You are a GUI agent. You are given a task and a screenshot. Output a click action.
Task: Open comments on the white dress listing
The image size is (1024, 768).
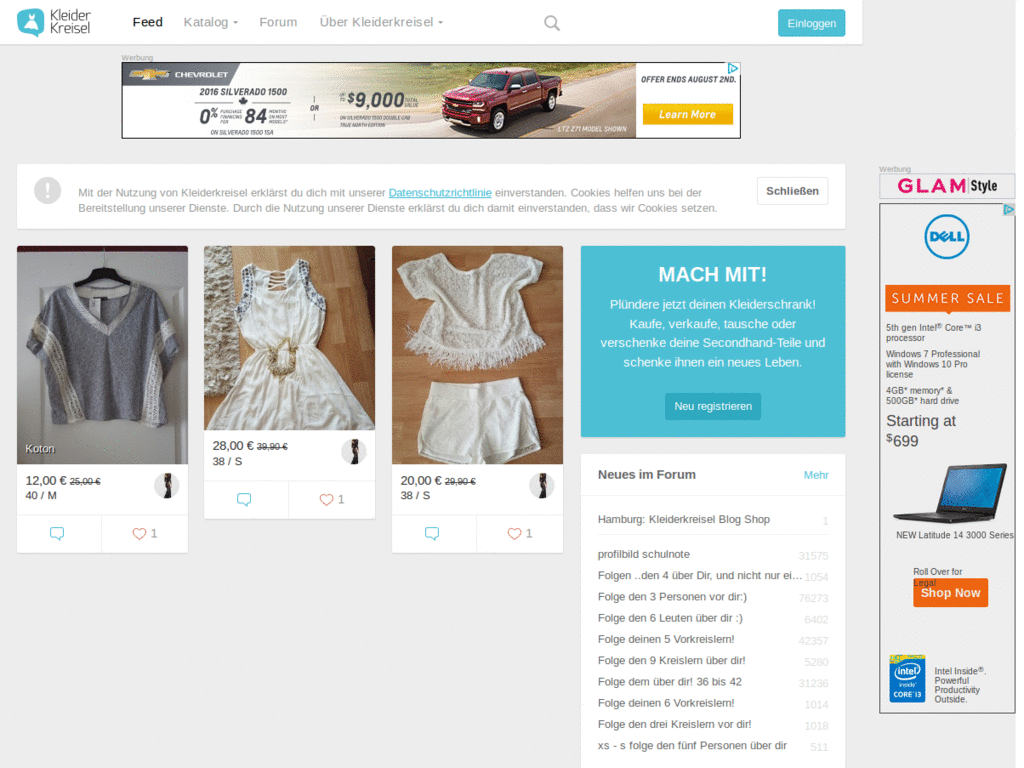tap(245, 500)
